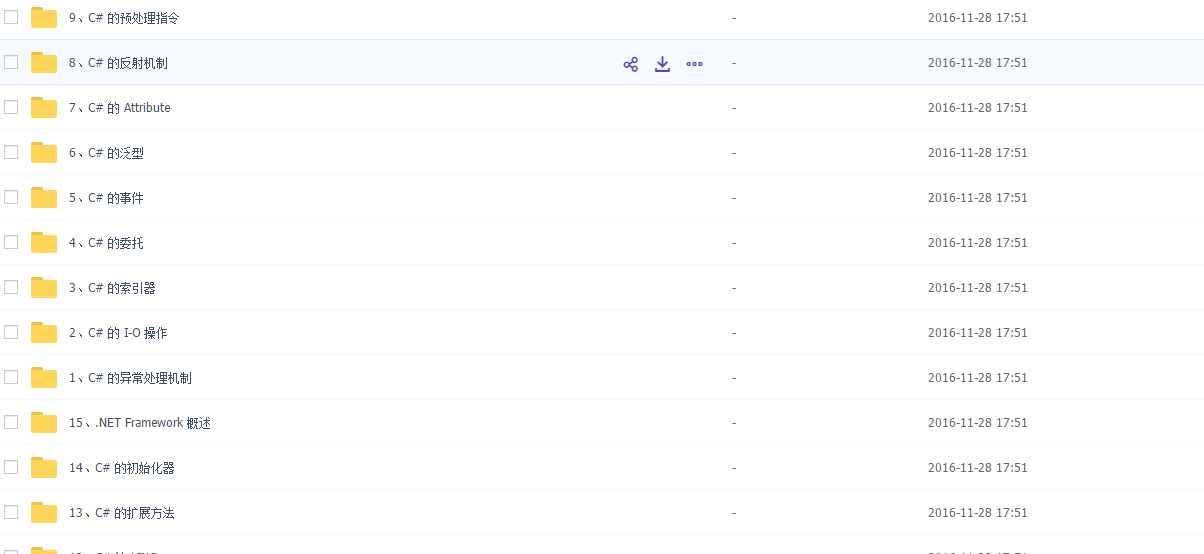Click folder icon of 2、C# 的 I-O 操作

coord(44,332)
